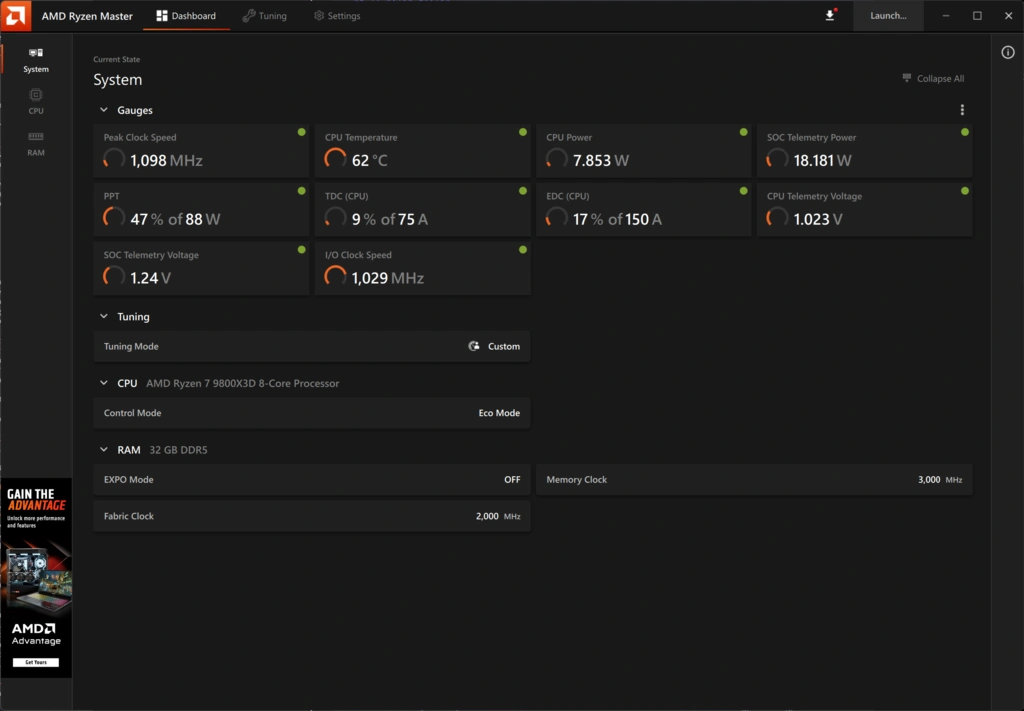This screenshot has width=1024, height=711.
Task: Toggle green dot on SOC Telemetry Voltage card
Action: [301, 249]
